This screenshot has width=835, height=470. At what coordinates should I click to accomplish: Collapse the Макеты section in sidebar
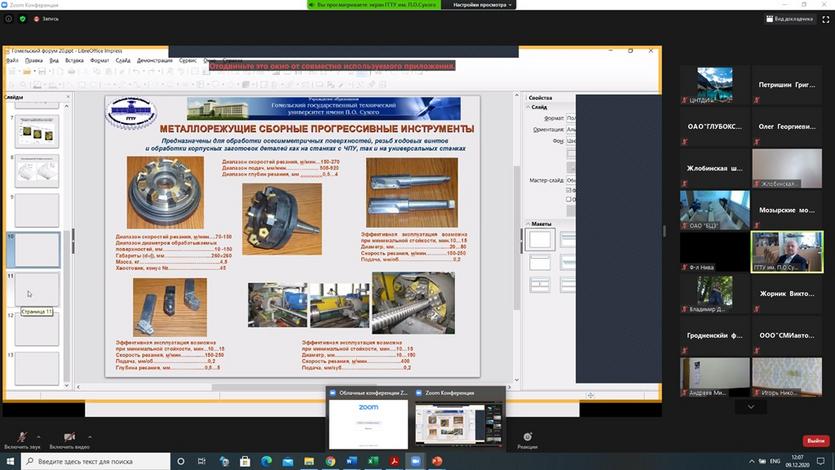click(528, 224)
